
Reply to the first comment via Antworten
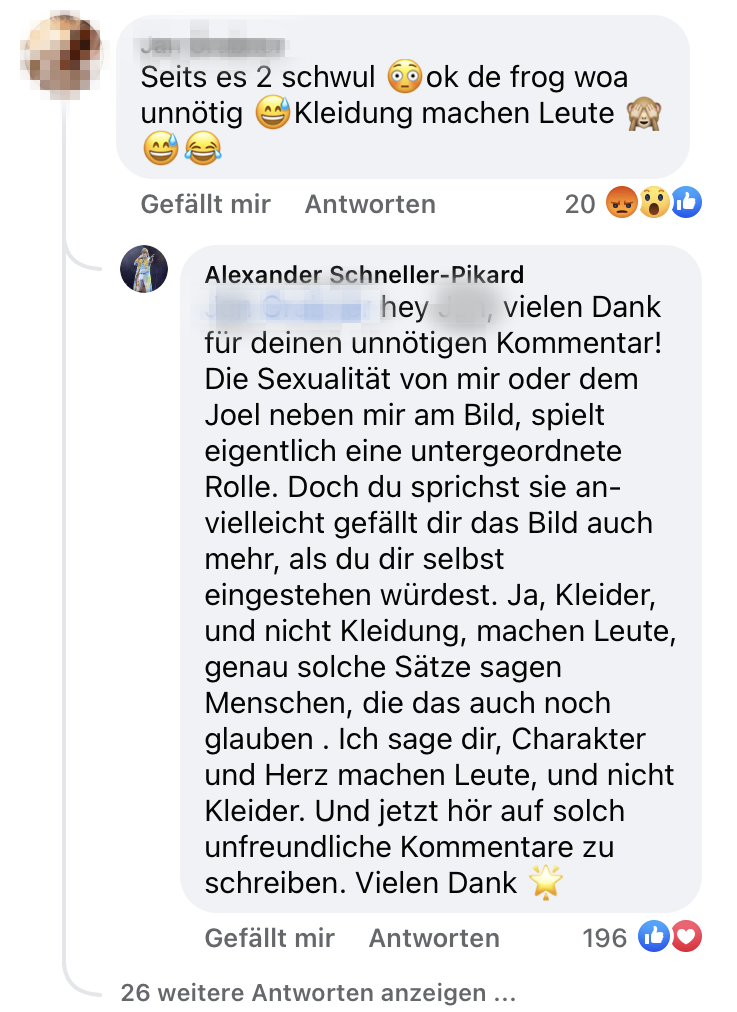[x=370, y=204]
